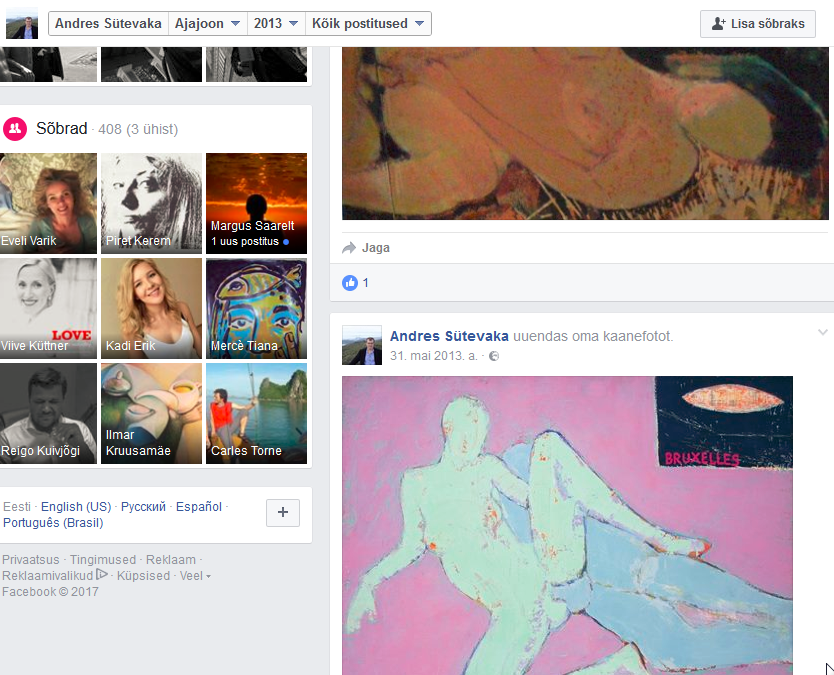
Task: Open the Küpsised footer link
Action: (x=143, y=576)
